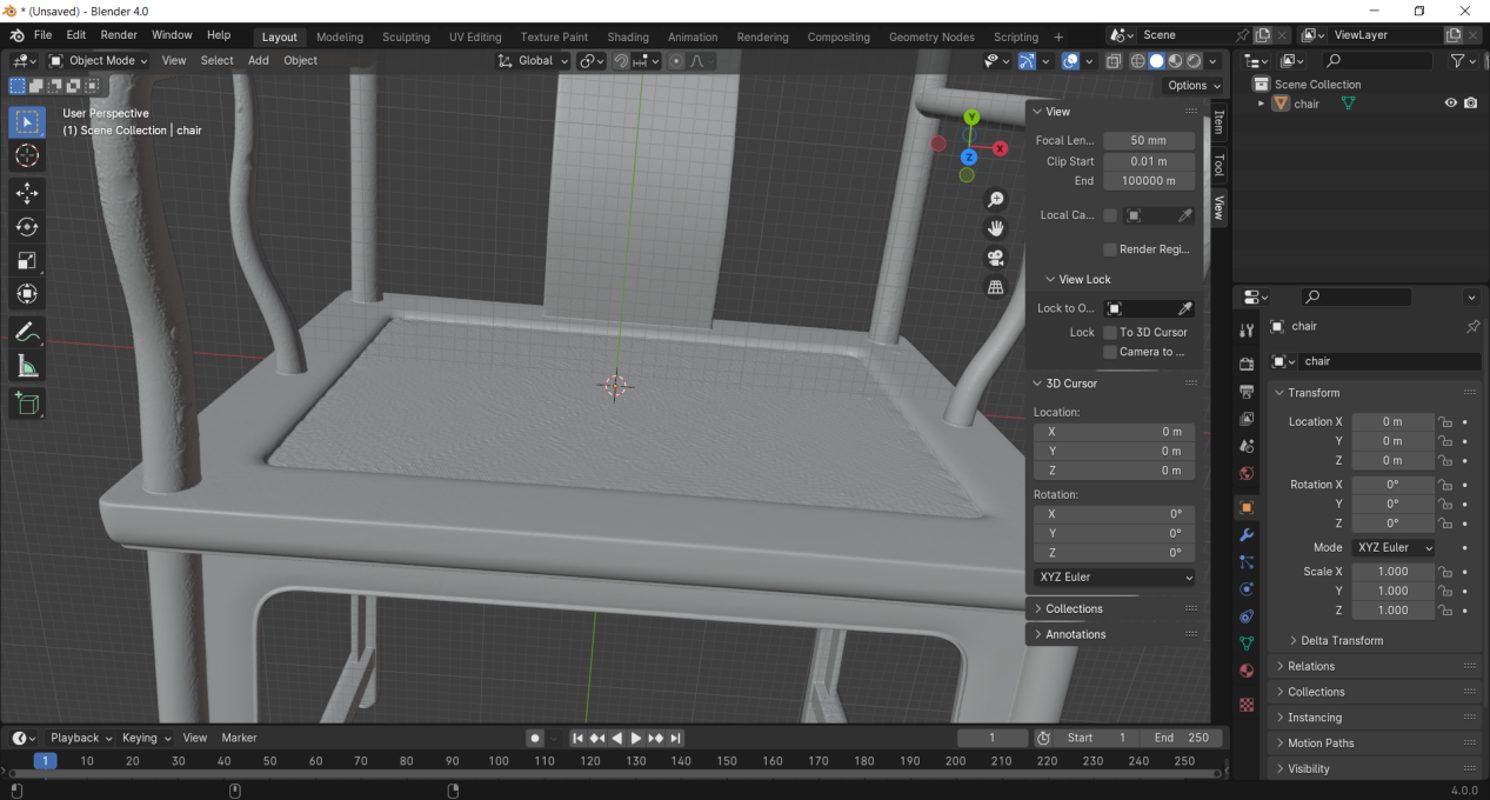Image resolution: width=1490 pixels, height=800 pixels.
Task: Open the File menu
Action: coord(43,35)
